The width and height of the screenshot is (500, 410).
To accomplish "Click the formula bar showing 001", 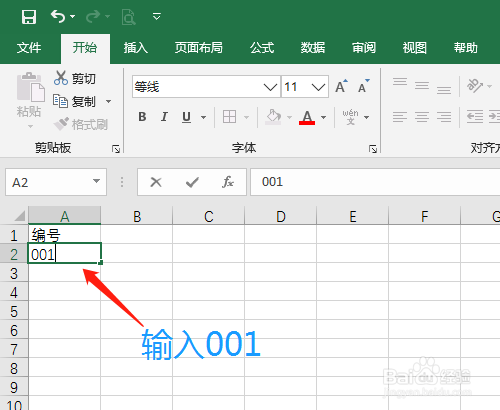I will coord(375,182).
